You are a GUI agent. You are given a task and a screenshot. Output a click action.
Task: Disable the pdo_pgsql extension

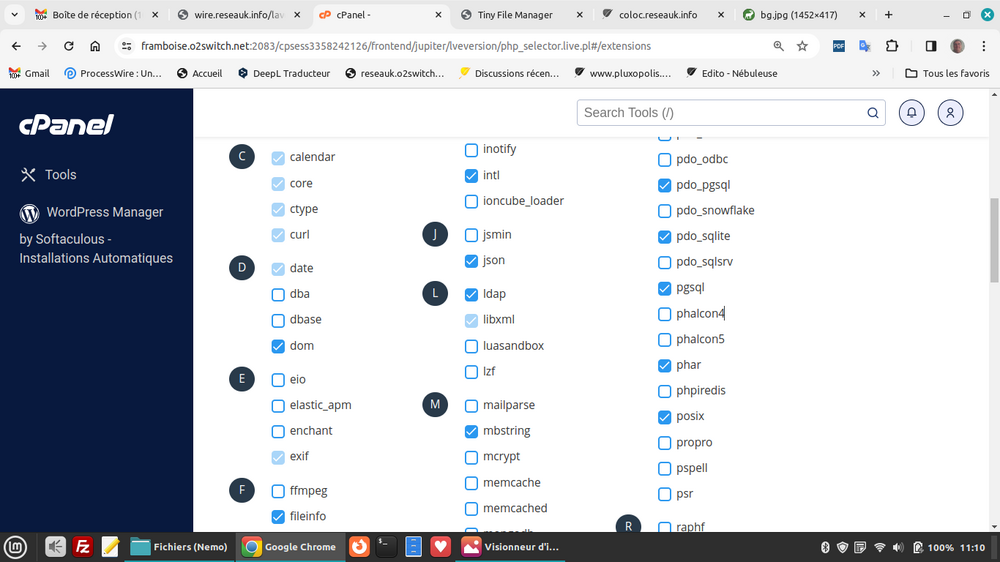tap(665, 186)
